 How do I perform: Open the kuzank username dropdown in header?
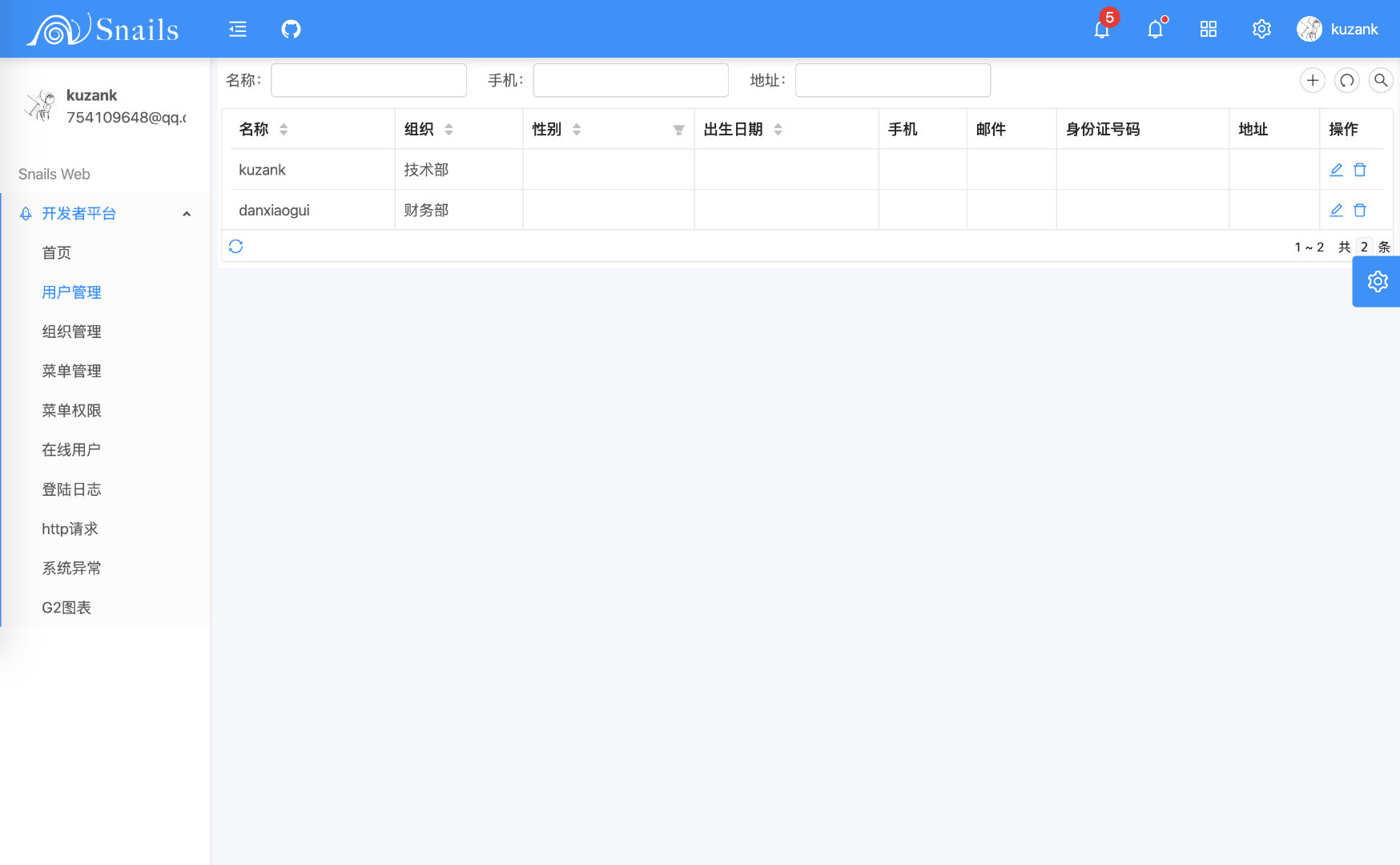[x=1354, y=30]
